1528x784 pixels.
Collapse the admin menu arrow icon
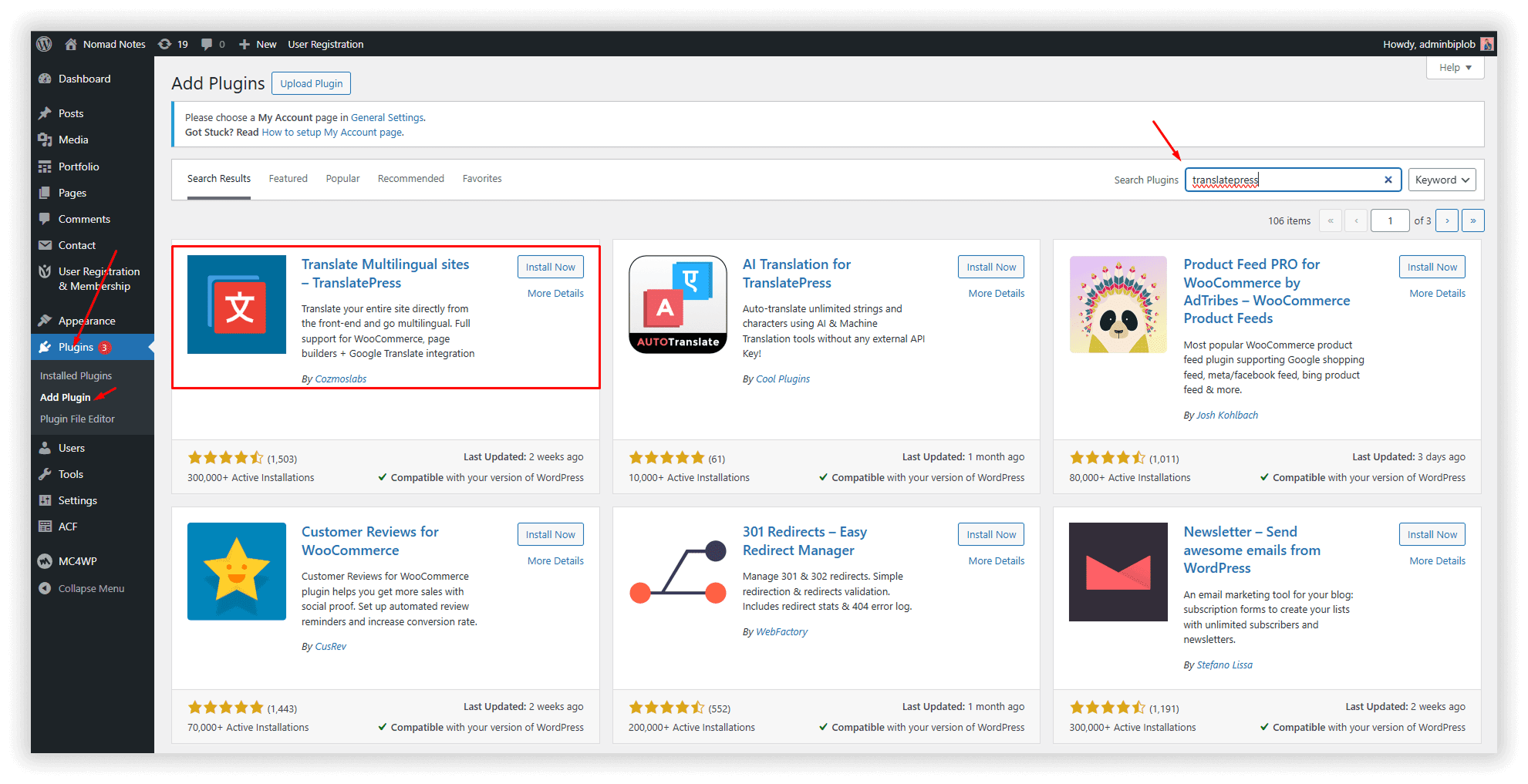(x=45, y=588)
